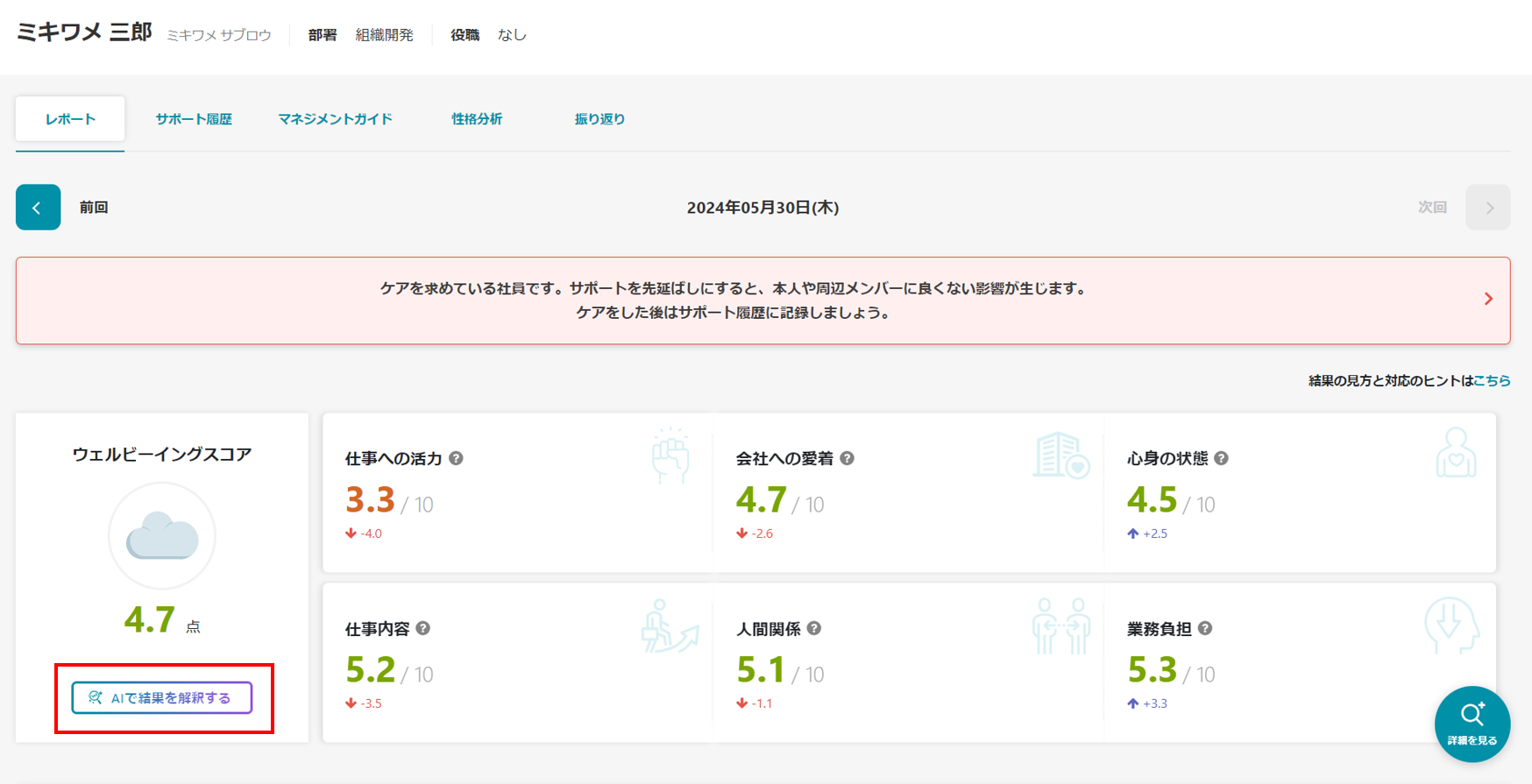Switch to the サポート履歴 tab
The image size is (1532, 784).
pos(194,119)
